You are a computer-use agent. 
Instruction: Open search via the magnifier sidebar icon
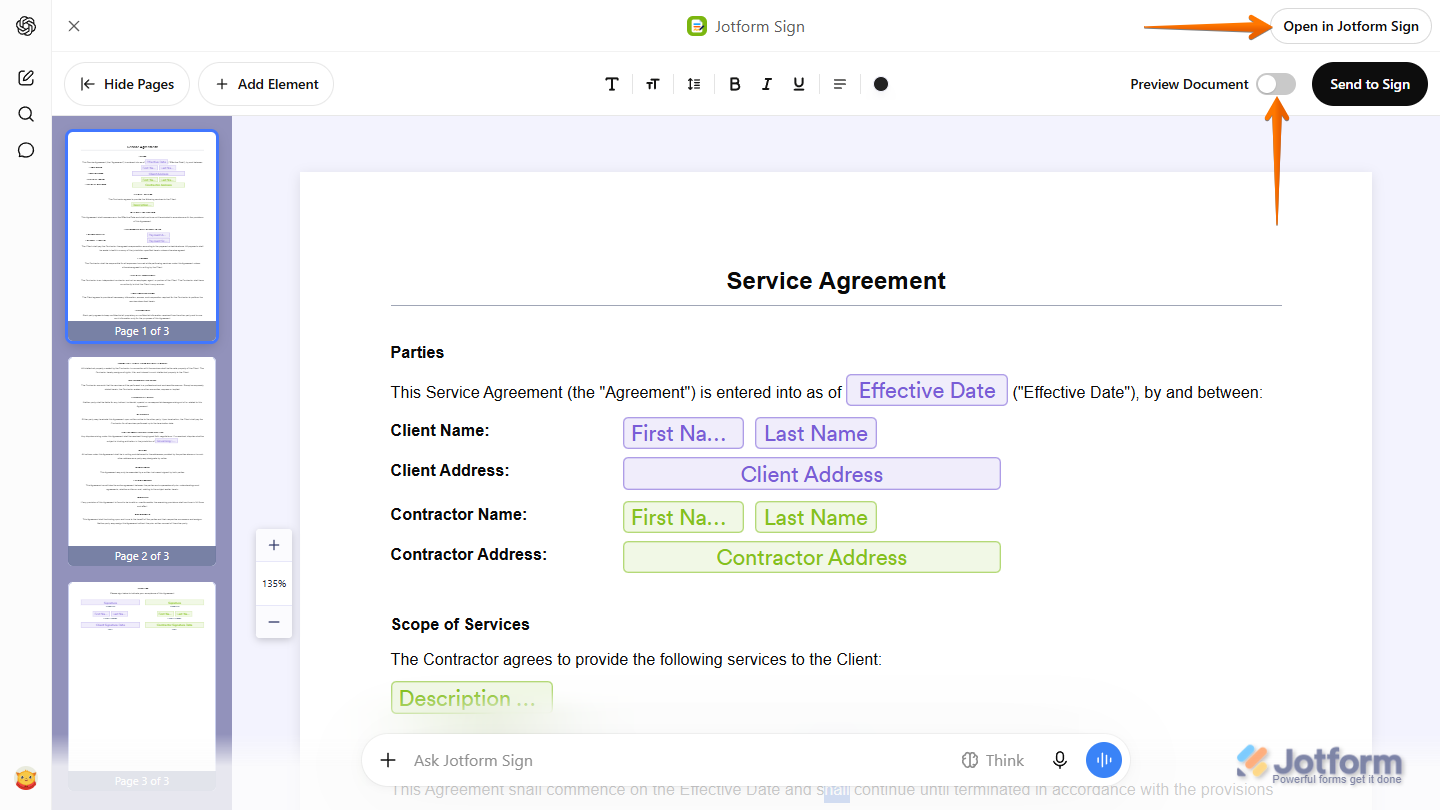26,114
